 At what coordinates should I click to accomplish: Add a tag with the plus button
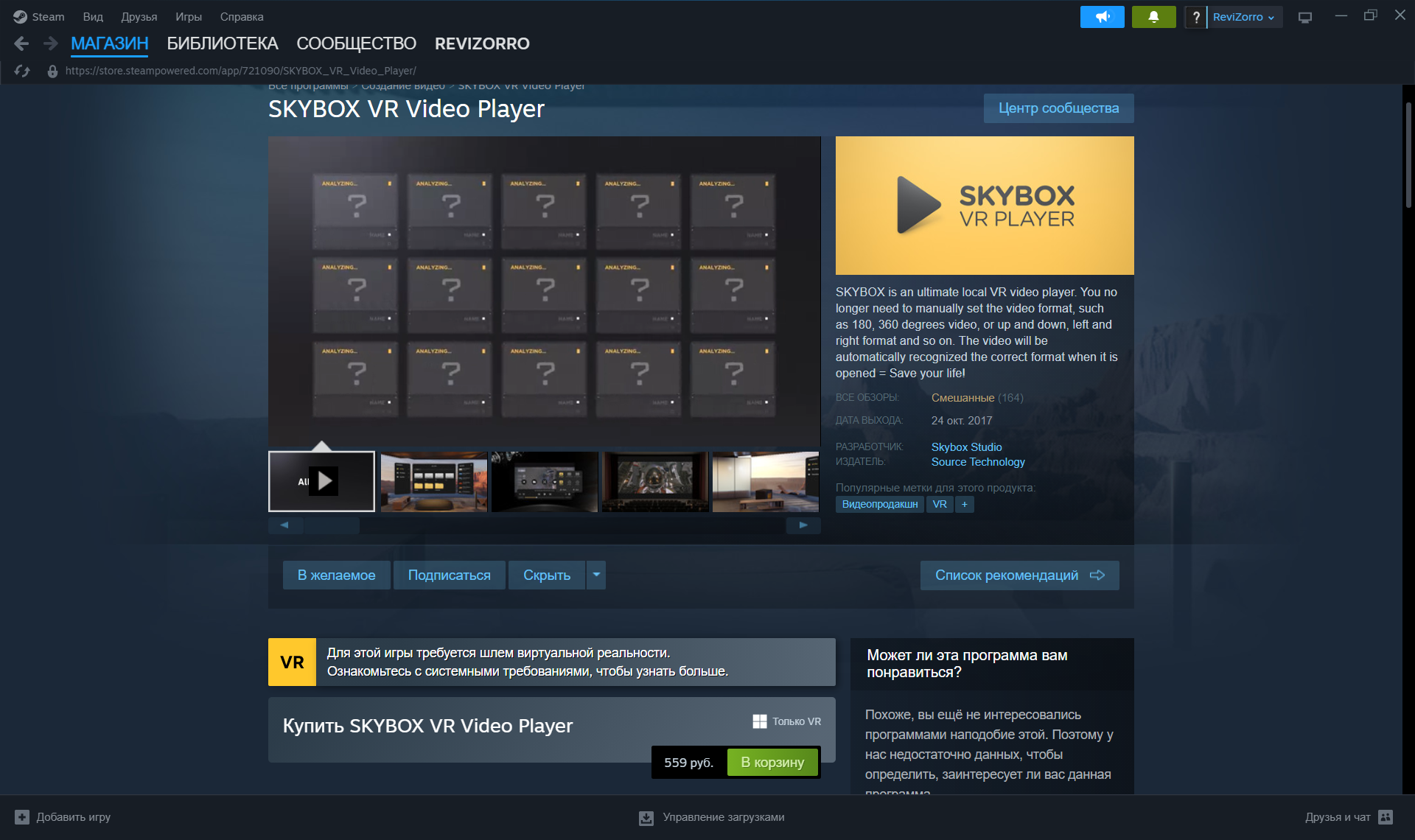point(965,504)
